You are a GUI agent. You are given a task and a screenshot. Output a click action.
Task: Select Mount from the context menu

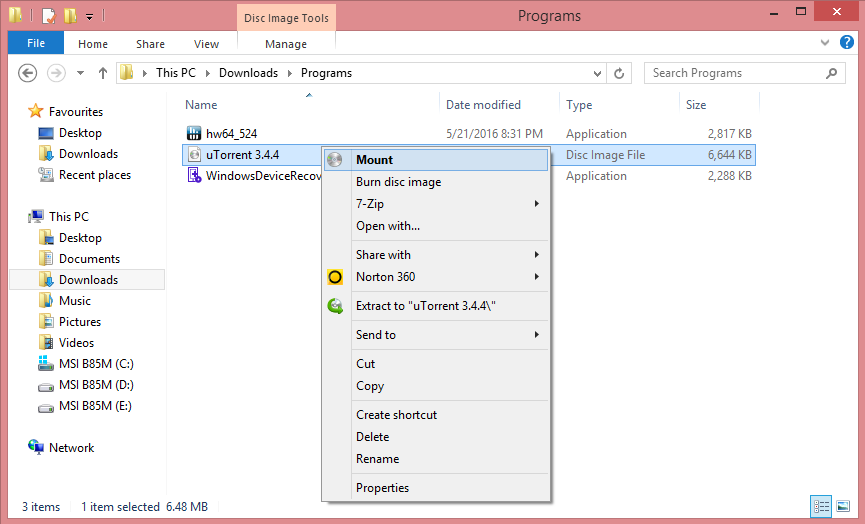click(x=436, y=159)
